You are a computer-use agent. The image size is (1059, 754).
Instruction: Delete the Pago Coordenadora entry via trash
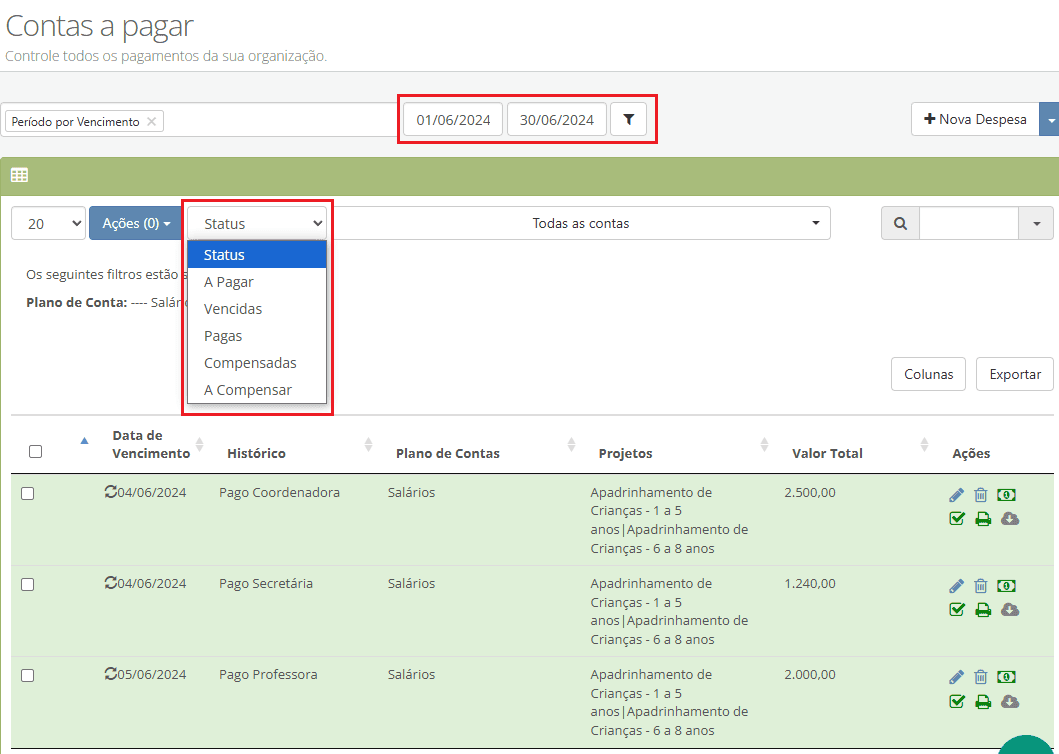[981, 495]
